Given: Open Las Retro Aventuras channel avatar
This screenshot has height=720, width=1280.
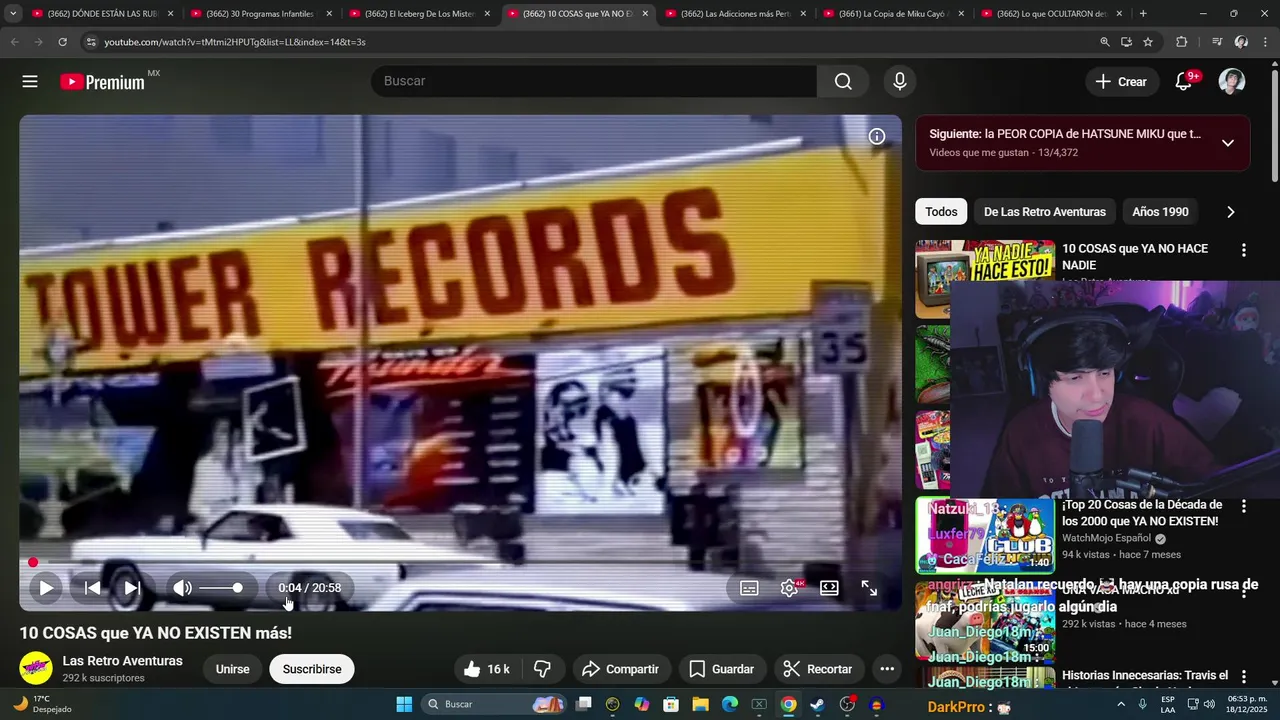Looking at the screenshot, I should [36, 668].
